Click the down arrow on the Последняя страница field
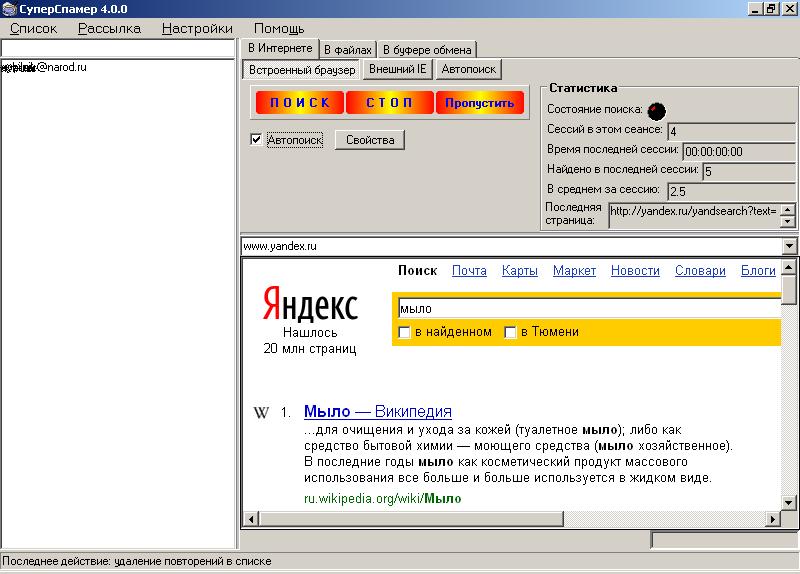Image resolution: width=800 pixels, height=574 pixels. [x=788, y=221]
